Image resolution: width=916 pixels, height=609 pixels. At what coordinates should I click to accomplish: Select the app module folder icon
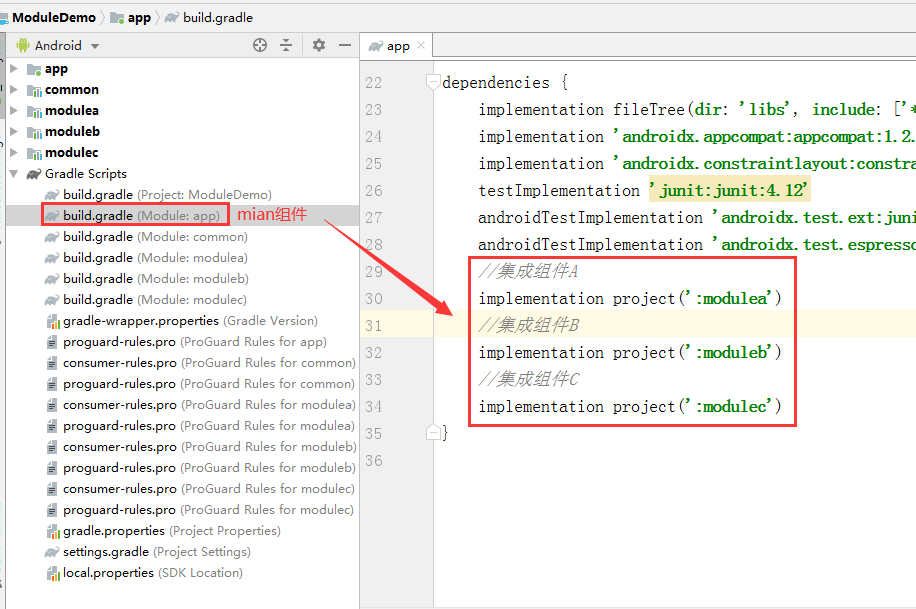coord(34,69)
